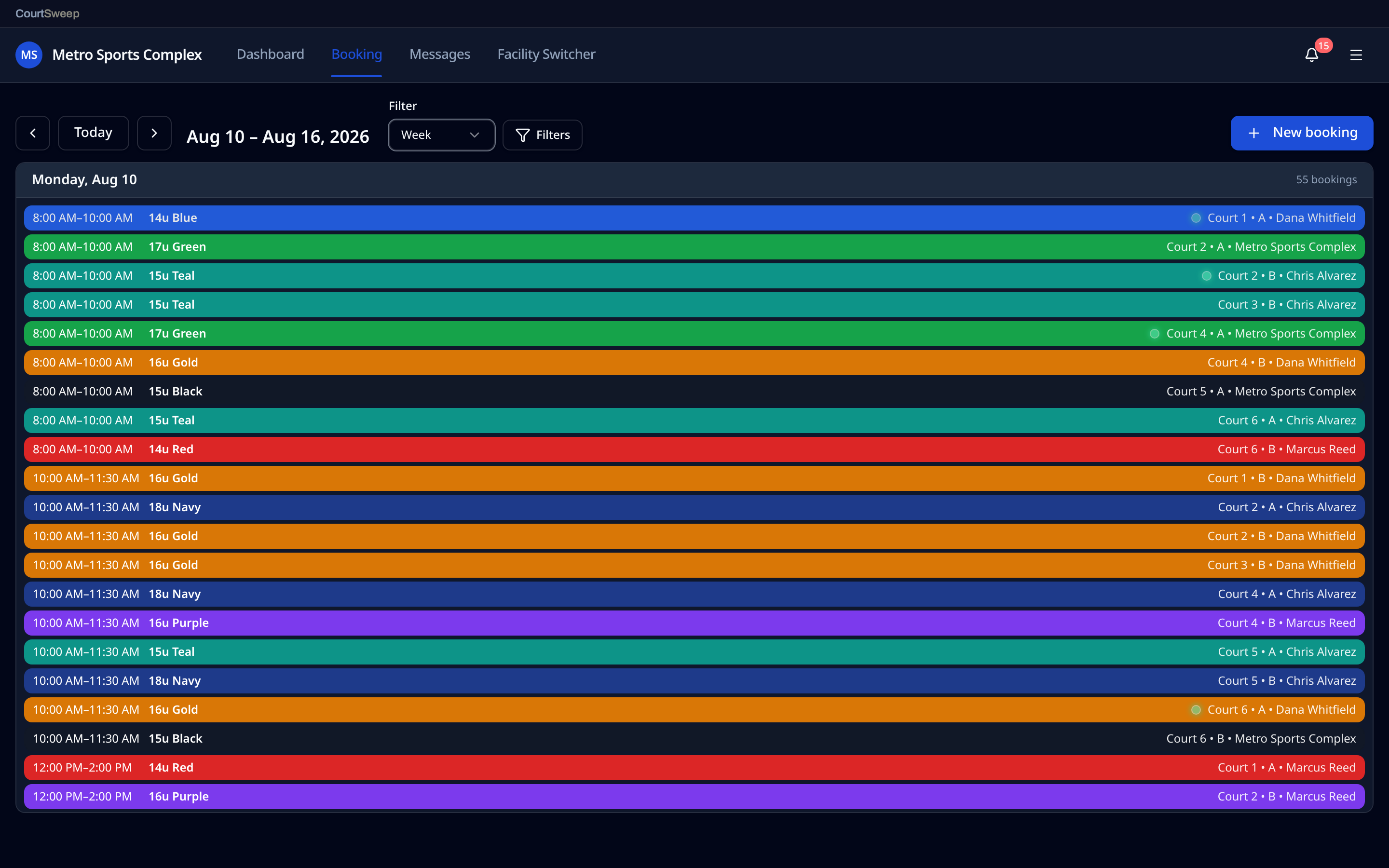
Task: Click status dot on Court 6 A 16u Gold booking
Action: (1196, 710)
